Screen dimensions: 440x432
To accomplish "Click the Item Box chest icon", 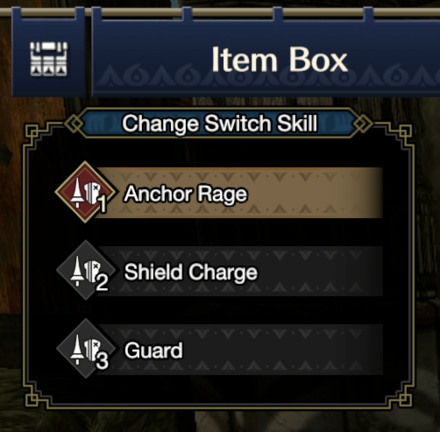I will (49, 59).
